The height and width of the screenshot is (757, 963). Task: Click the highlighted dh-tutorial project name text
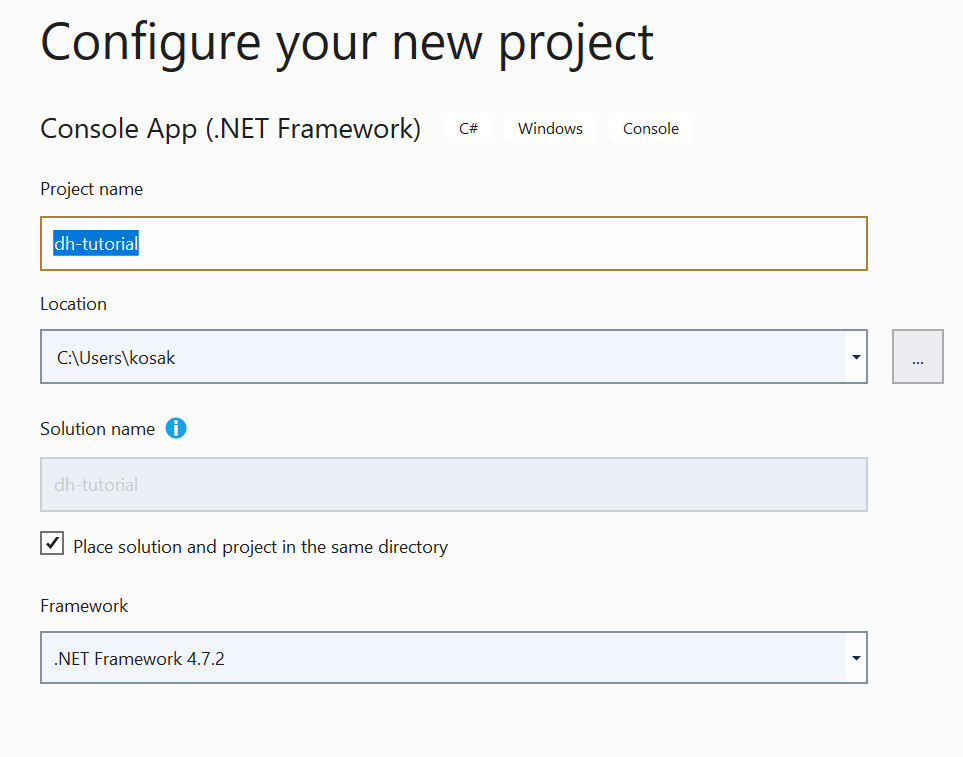click(x=96, y=244)
